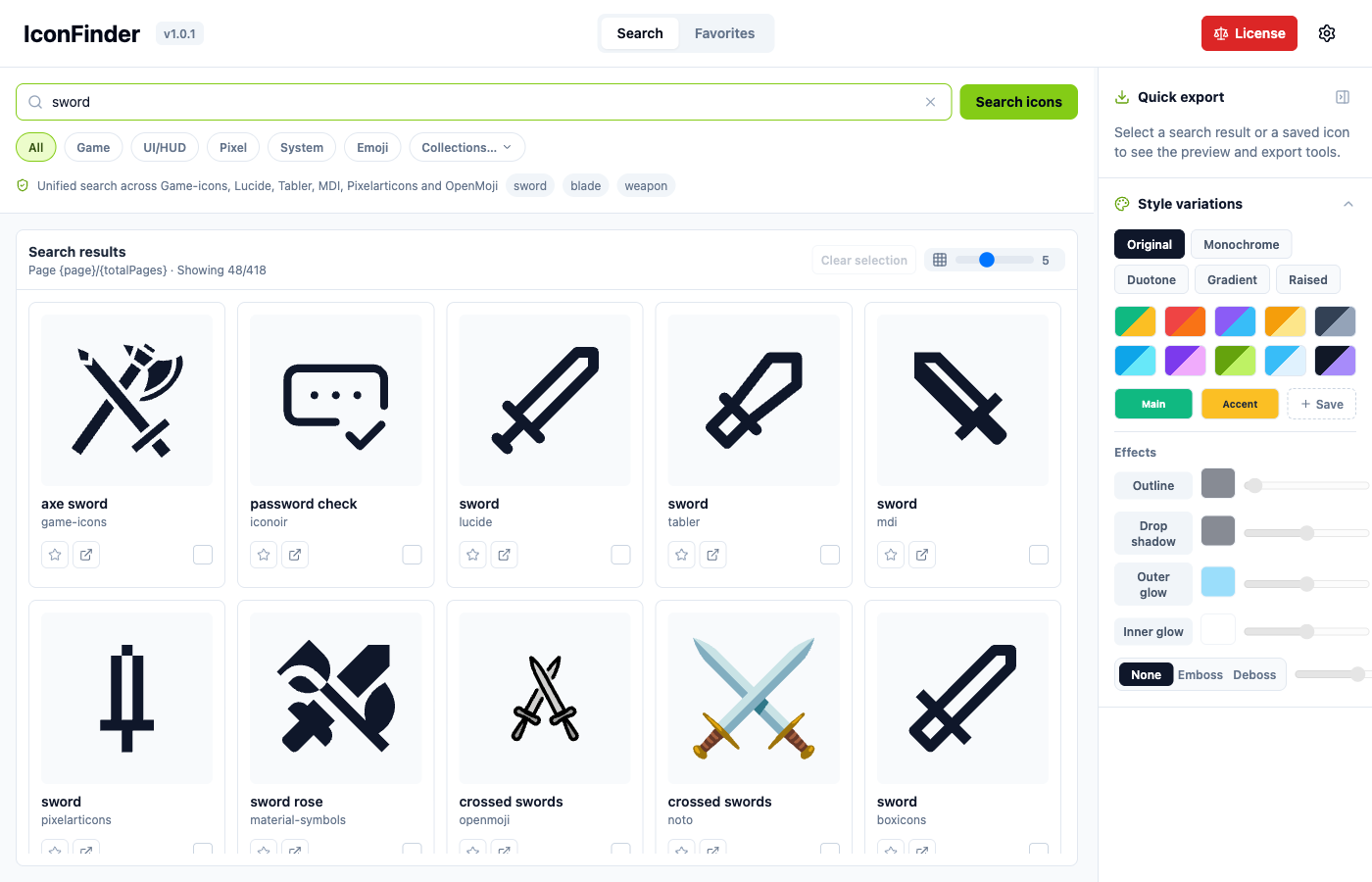The width and height of the screenshot is (1372, 882).
Task: Click the Main green color swatch
Action: [x=1153, y=404]
